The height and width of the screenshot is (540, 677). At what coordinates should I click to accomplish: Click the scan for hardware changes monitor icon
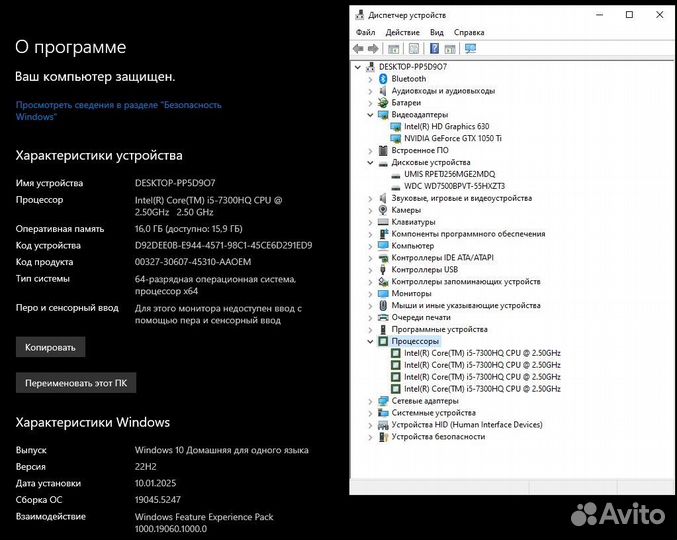pyautogui.click(x=470, y=49)
